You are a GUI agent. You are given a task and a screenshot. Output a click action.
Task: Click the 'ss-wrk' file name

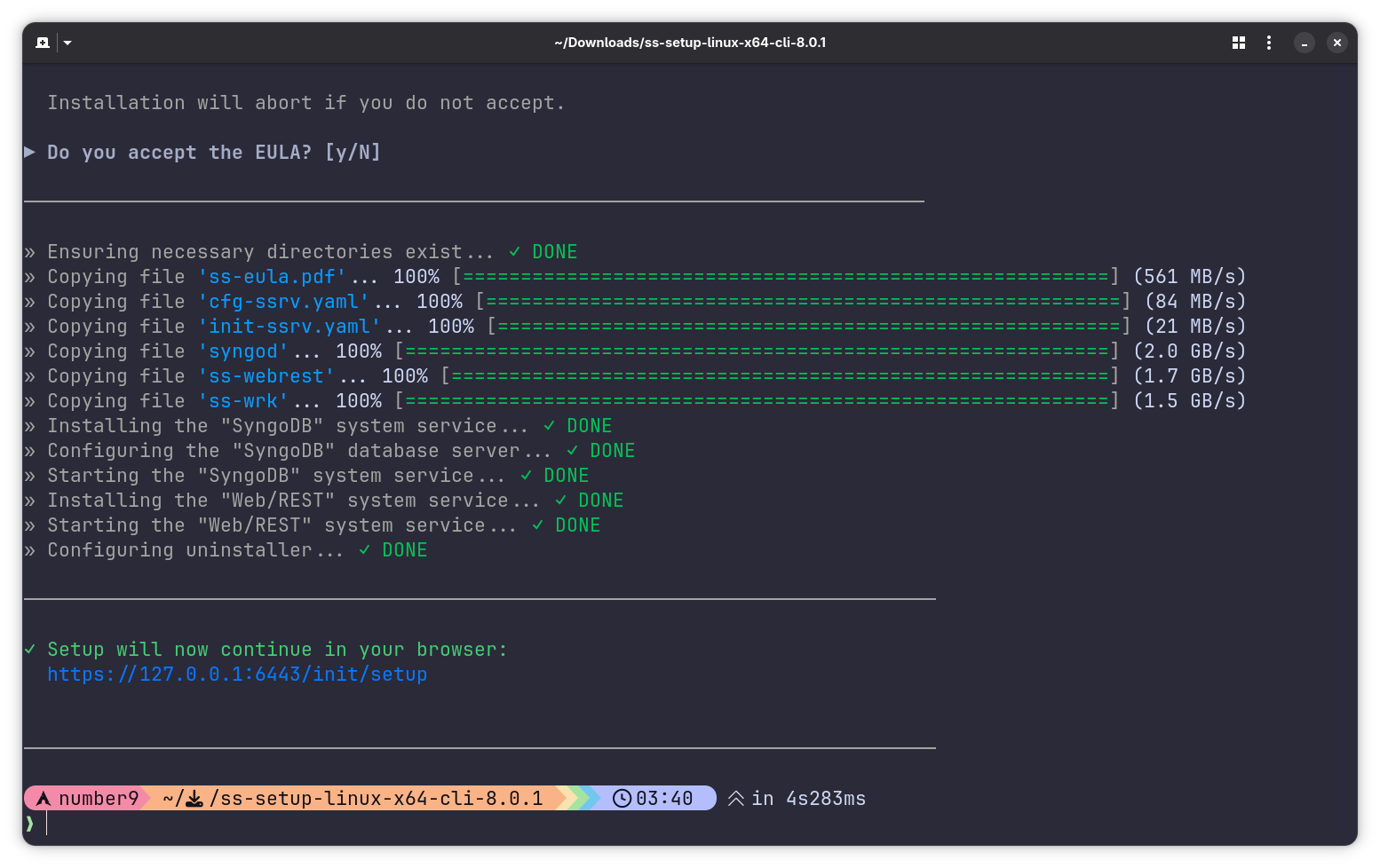(243, 401)
